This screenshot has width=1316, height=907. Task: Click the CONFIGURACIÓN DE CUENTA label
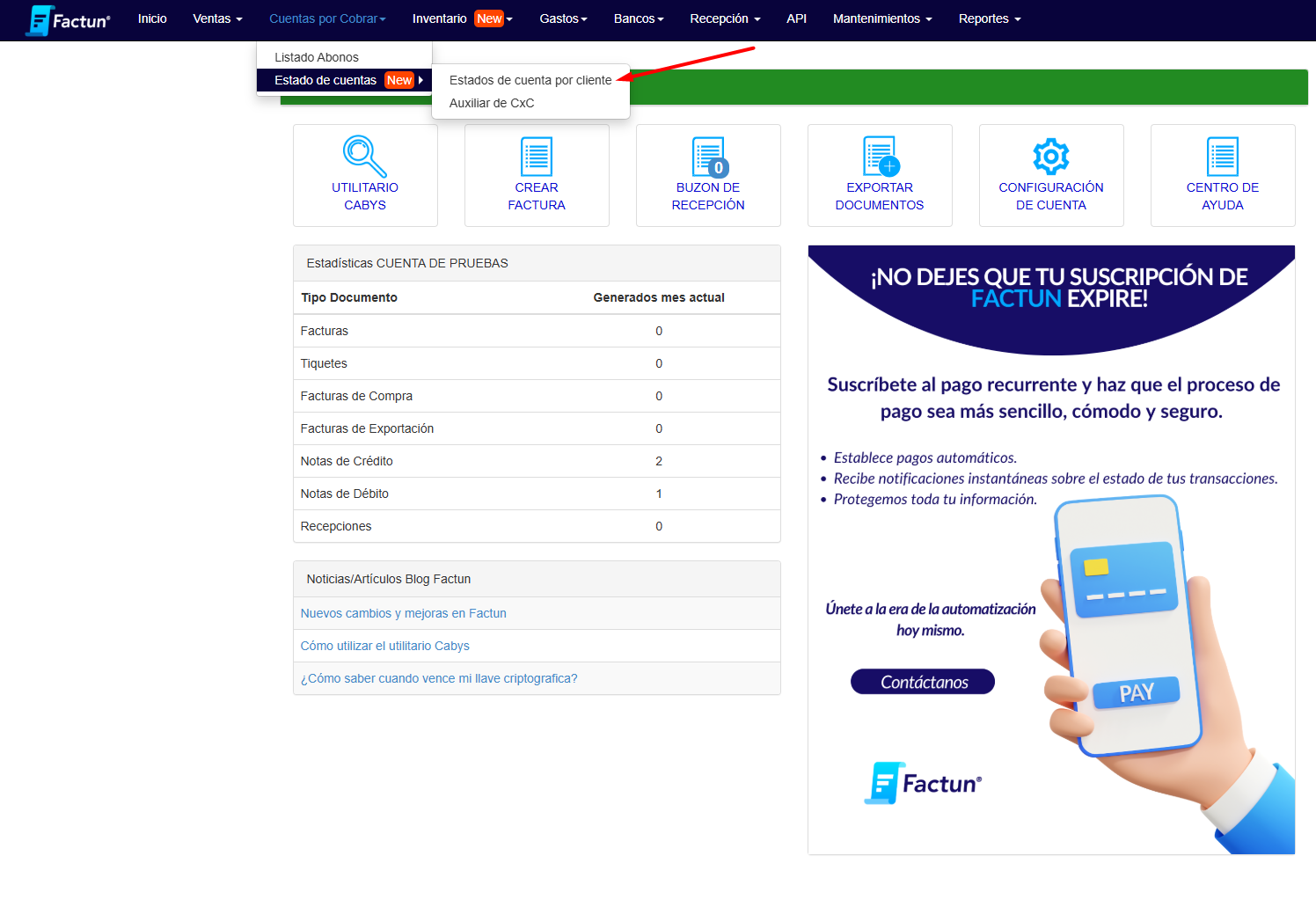1051,196
